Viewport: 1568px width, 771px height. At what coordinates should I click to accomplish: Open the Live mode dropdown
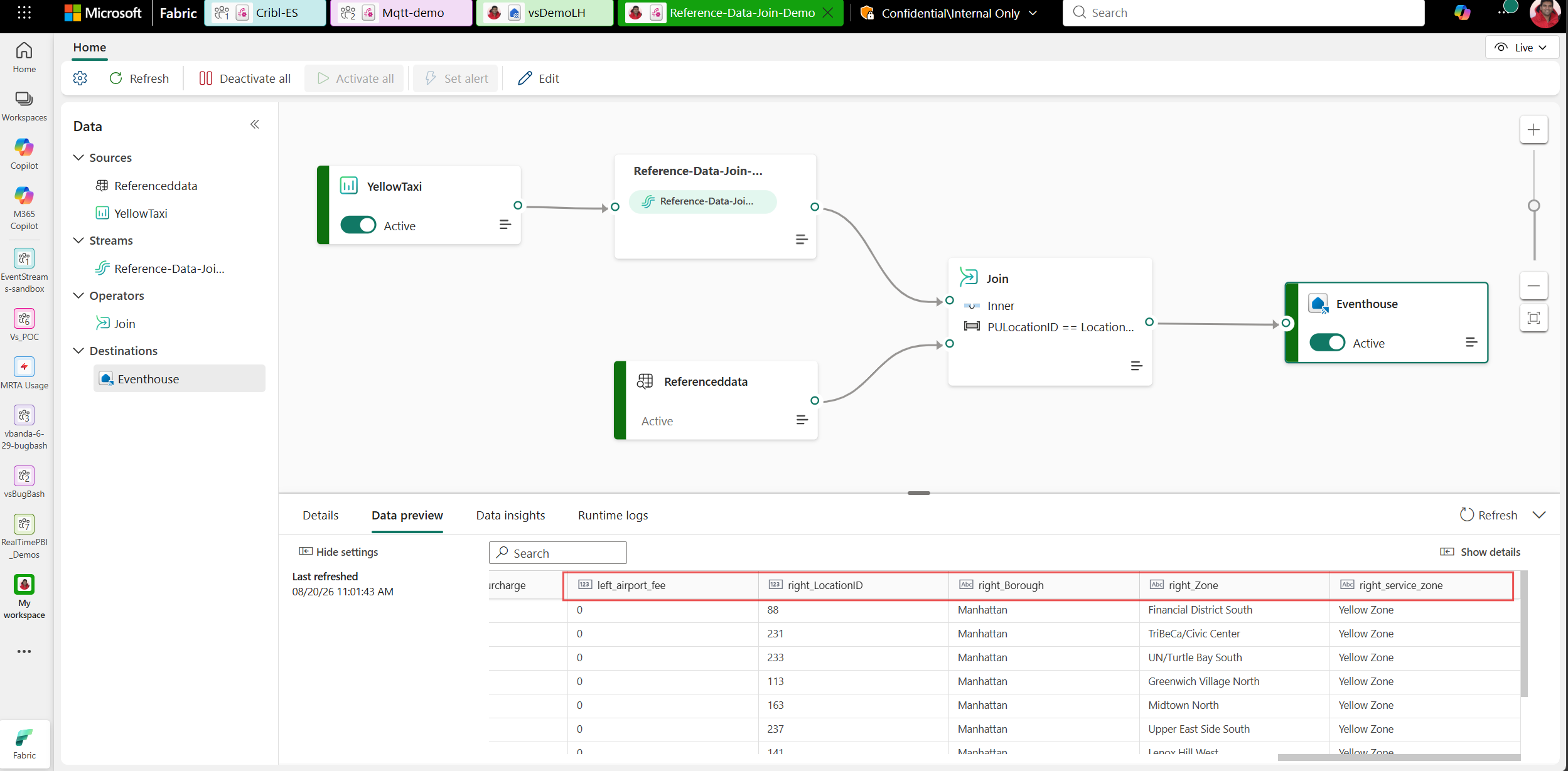click(x=1522, y=48)
